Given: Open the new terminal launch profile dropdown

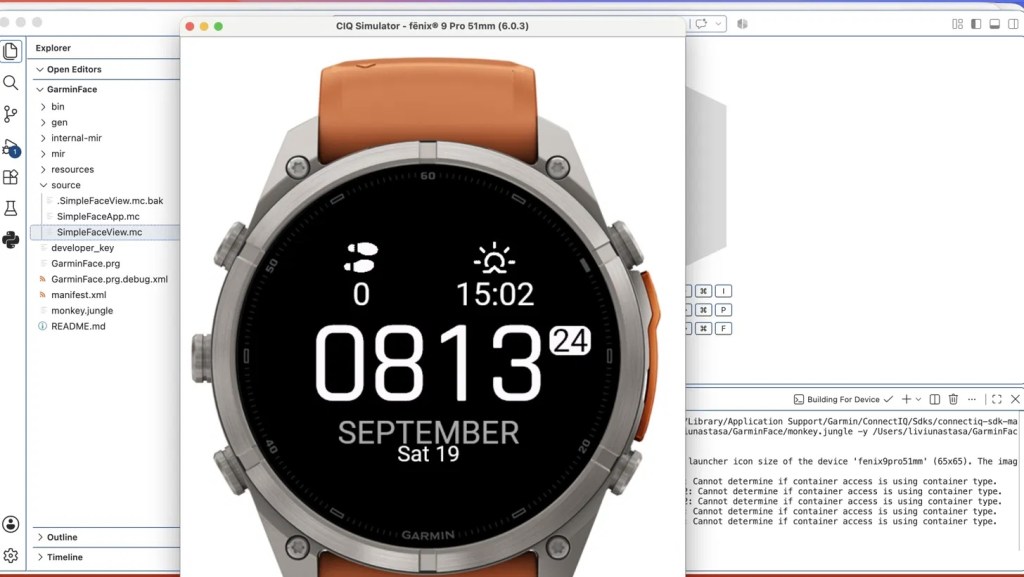Looking at the screenshot, I should pyautogui.click(x=918, y=399).
